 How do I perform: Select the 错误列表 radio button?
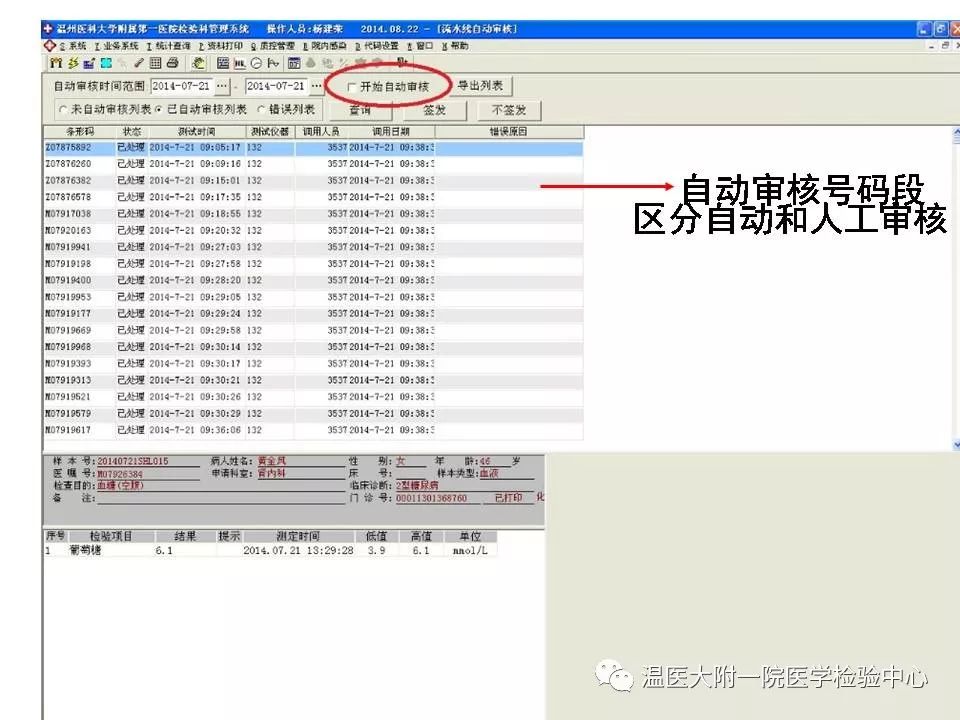(262, 109)
